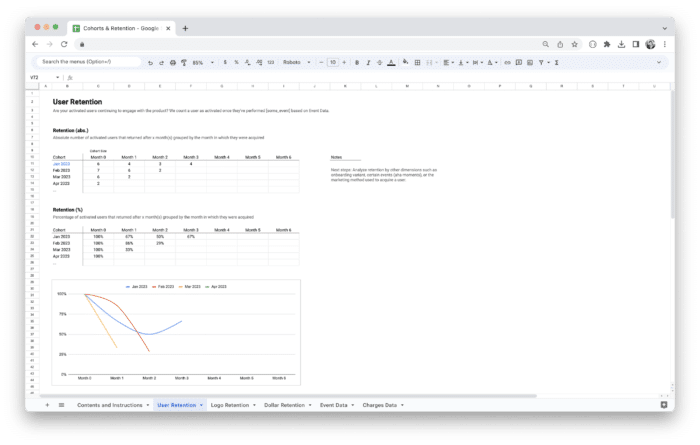Open the functions sigma menu

point(557,62)
